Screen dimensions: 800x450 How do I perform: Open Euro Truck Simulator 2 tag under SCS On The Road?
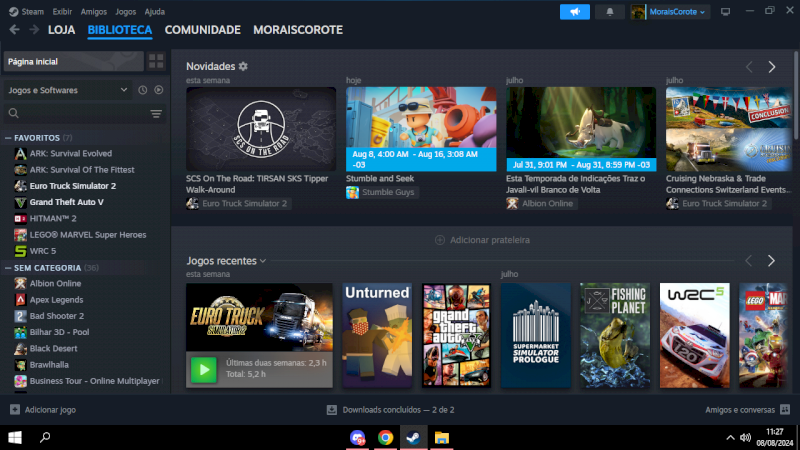coord(238,203)
